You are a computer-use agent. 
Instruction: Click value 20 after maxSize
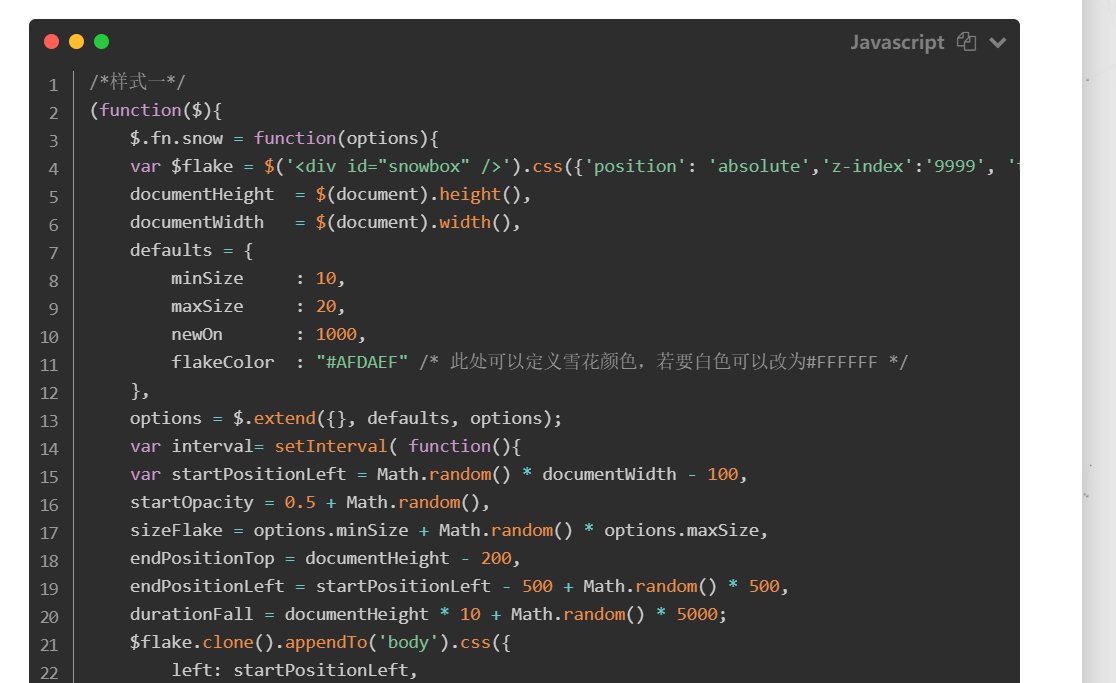326,307
